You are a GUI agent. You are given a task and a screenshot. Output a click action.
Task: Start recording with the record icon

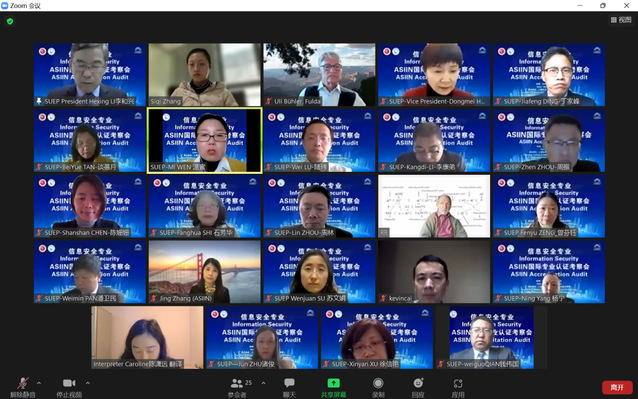click(378, 383)
